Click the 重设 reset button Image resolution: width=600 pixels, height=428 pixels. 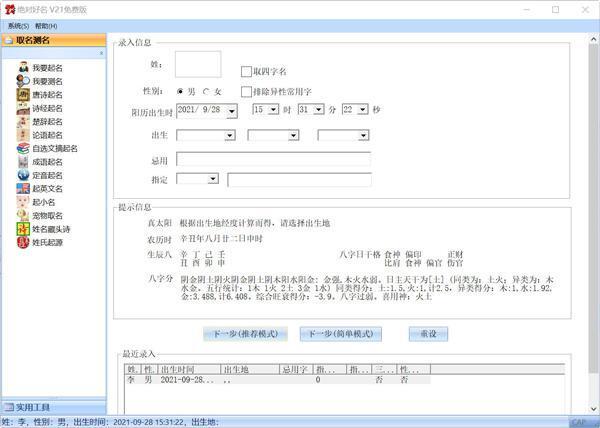tap(427, 333)
